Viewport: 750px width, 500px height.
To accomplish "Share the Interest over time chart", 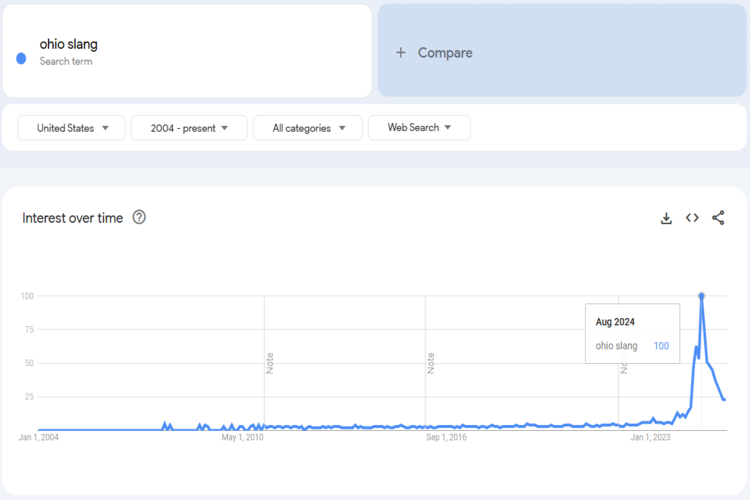I will (718, 218).
